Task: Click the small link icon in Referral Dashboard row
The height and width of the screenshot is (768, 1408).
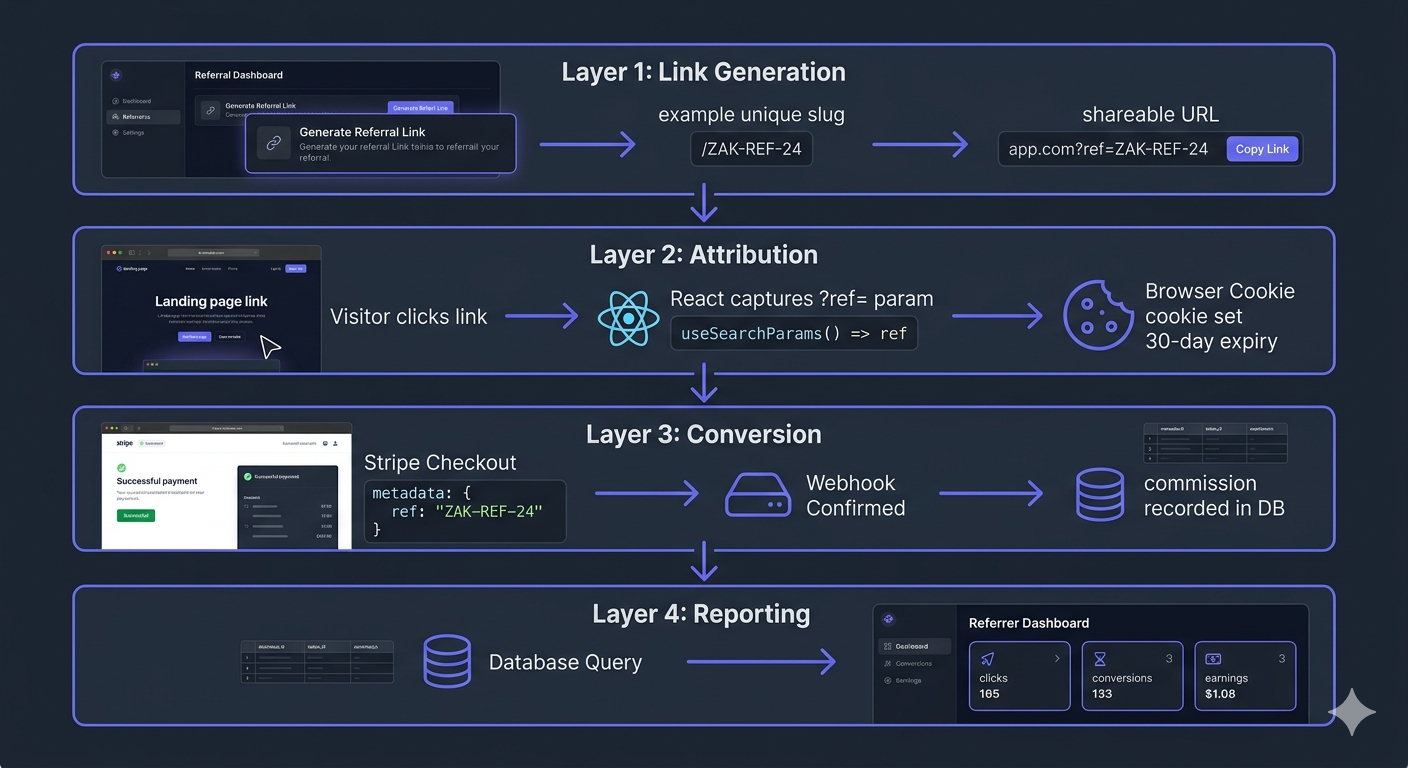Action: point(210,110)
